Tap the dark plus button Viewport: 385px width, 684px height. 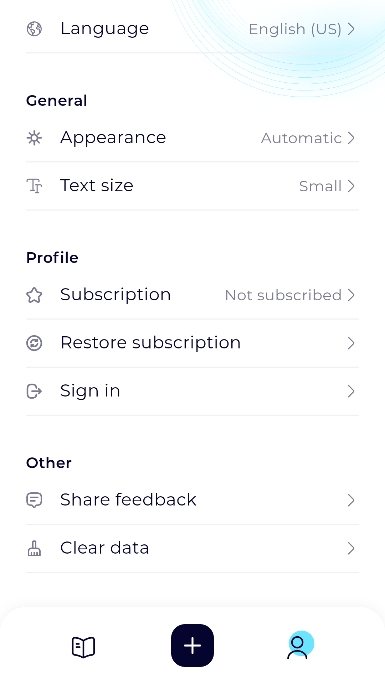pyautogui.click(x=192, y=646)
